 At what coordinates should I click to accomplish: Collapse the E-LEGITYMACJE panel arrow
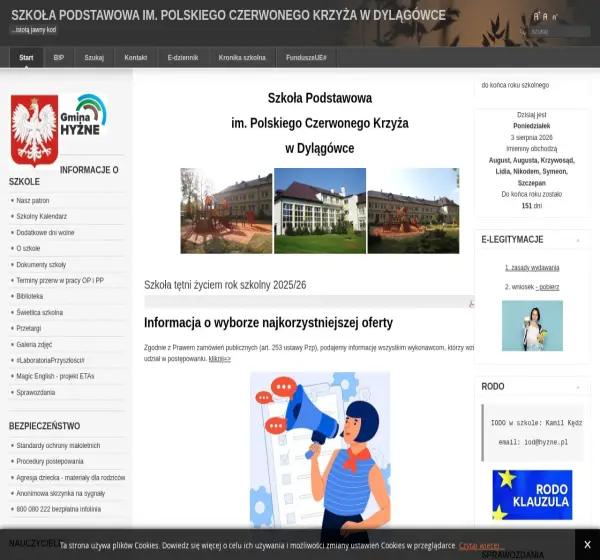coord(578,240)
